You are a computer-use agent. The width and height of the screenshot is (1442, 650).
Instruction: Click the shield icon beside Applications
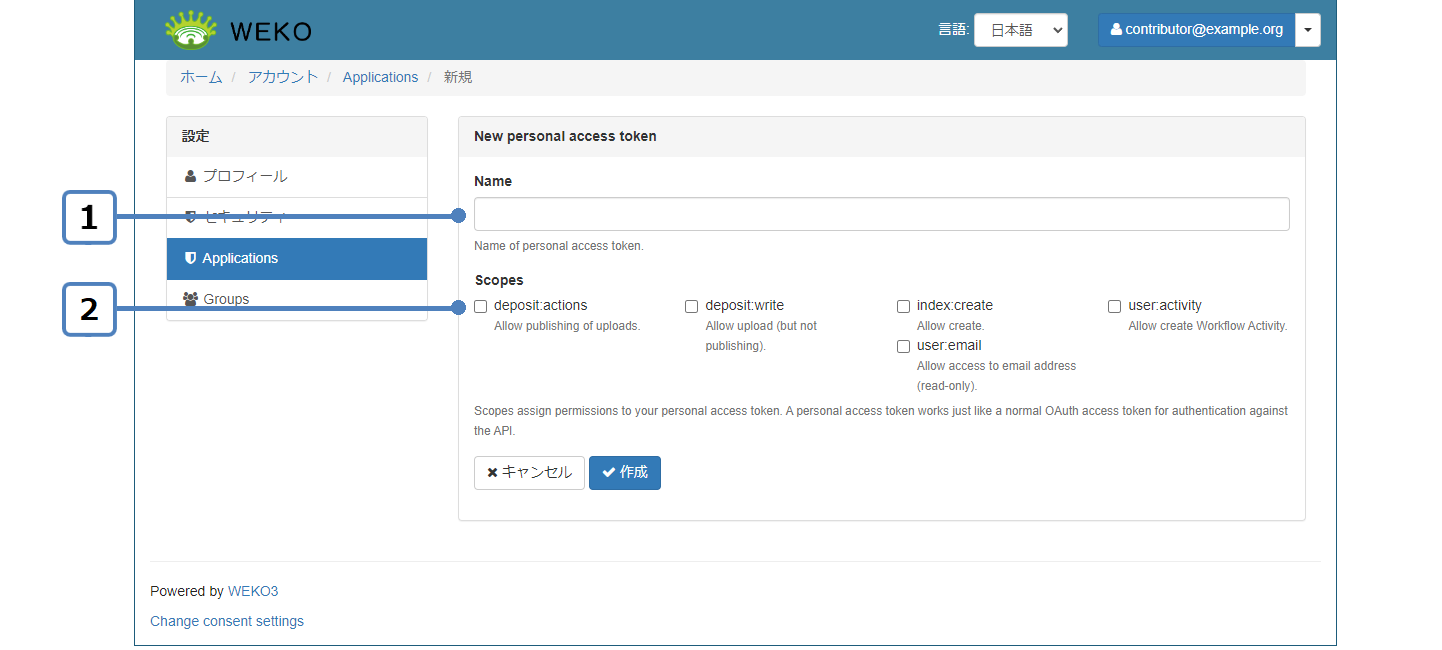tap(191, 258)
